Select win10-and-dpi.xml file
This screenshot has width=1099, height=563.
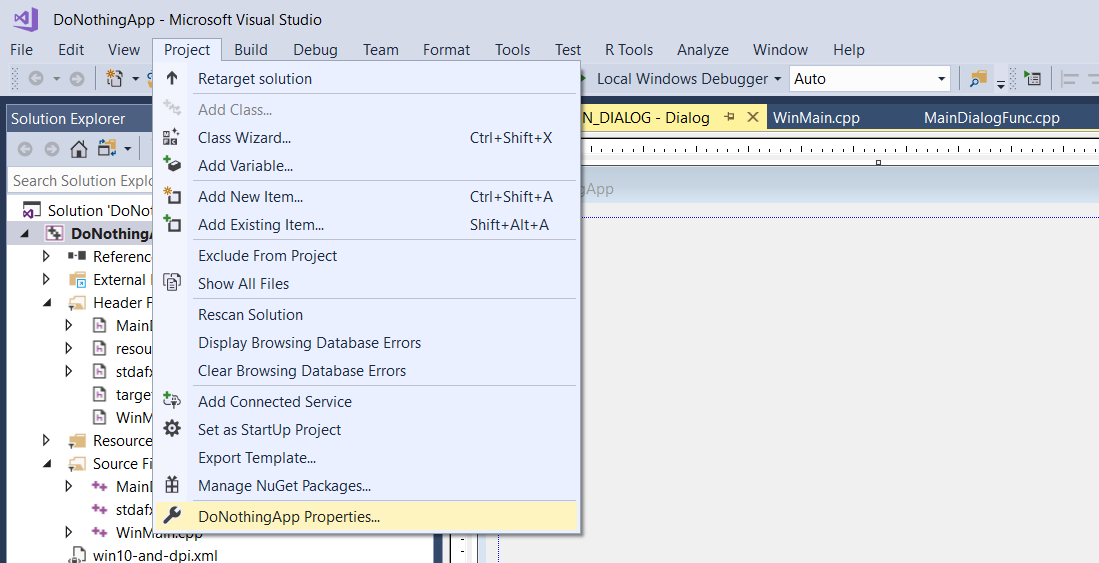(x=155, y=555)
